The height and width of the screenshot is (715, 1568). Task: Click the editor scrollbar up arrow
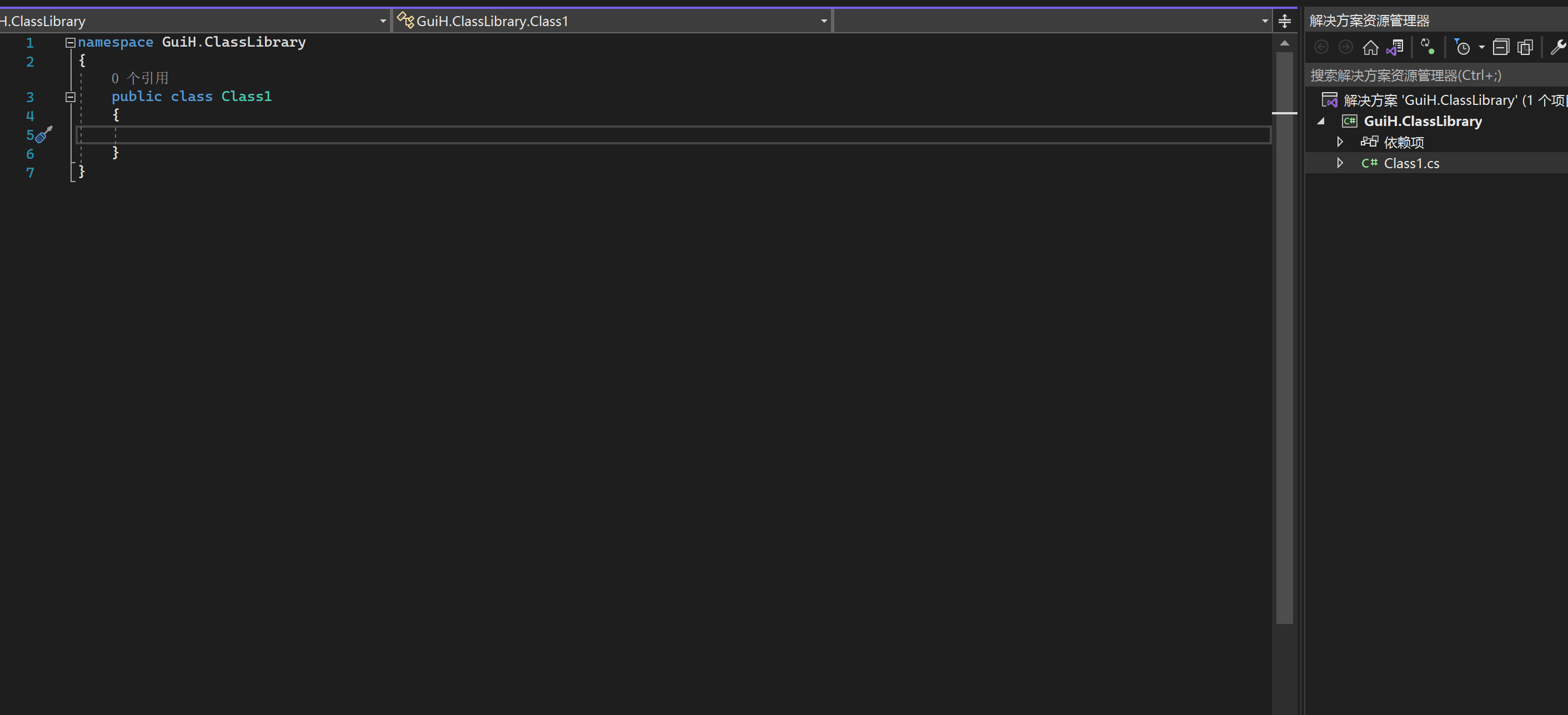coord(1285,43)
